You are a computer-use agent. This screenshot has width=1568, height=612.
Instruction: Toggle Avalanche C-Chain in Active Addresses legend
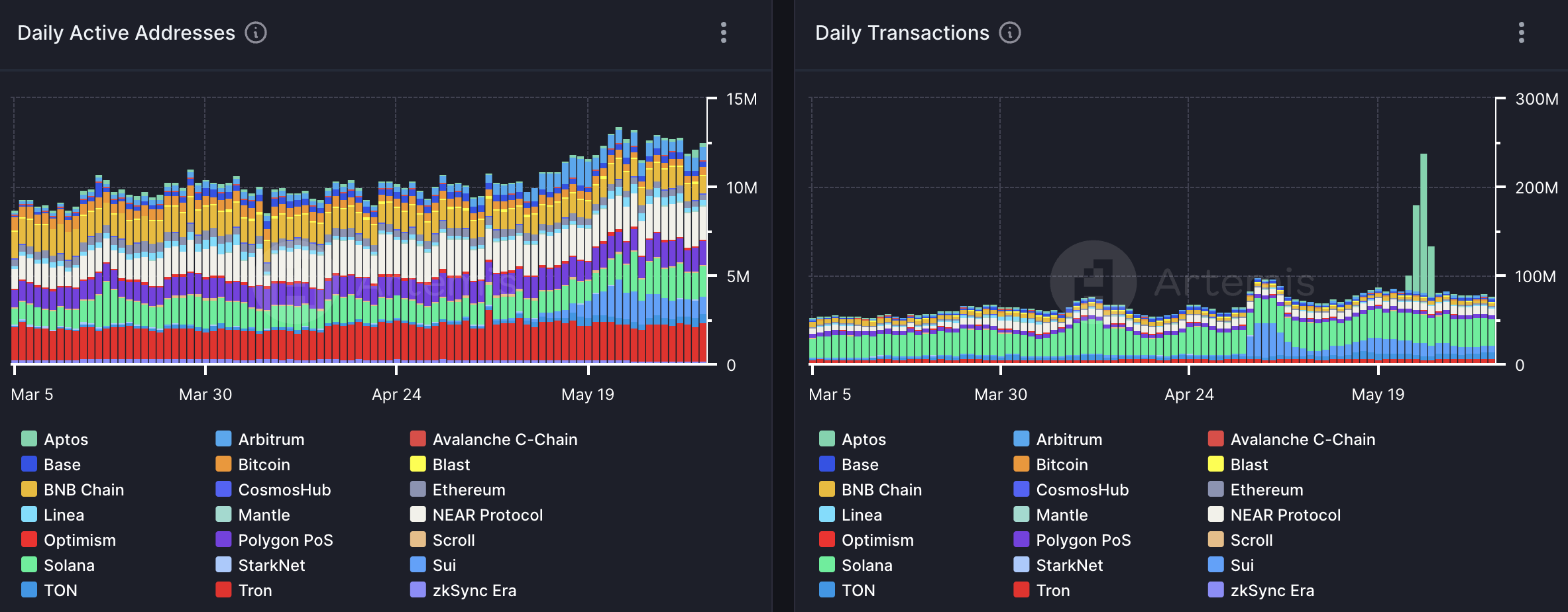[x=494, y=439]
